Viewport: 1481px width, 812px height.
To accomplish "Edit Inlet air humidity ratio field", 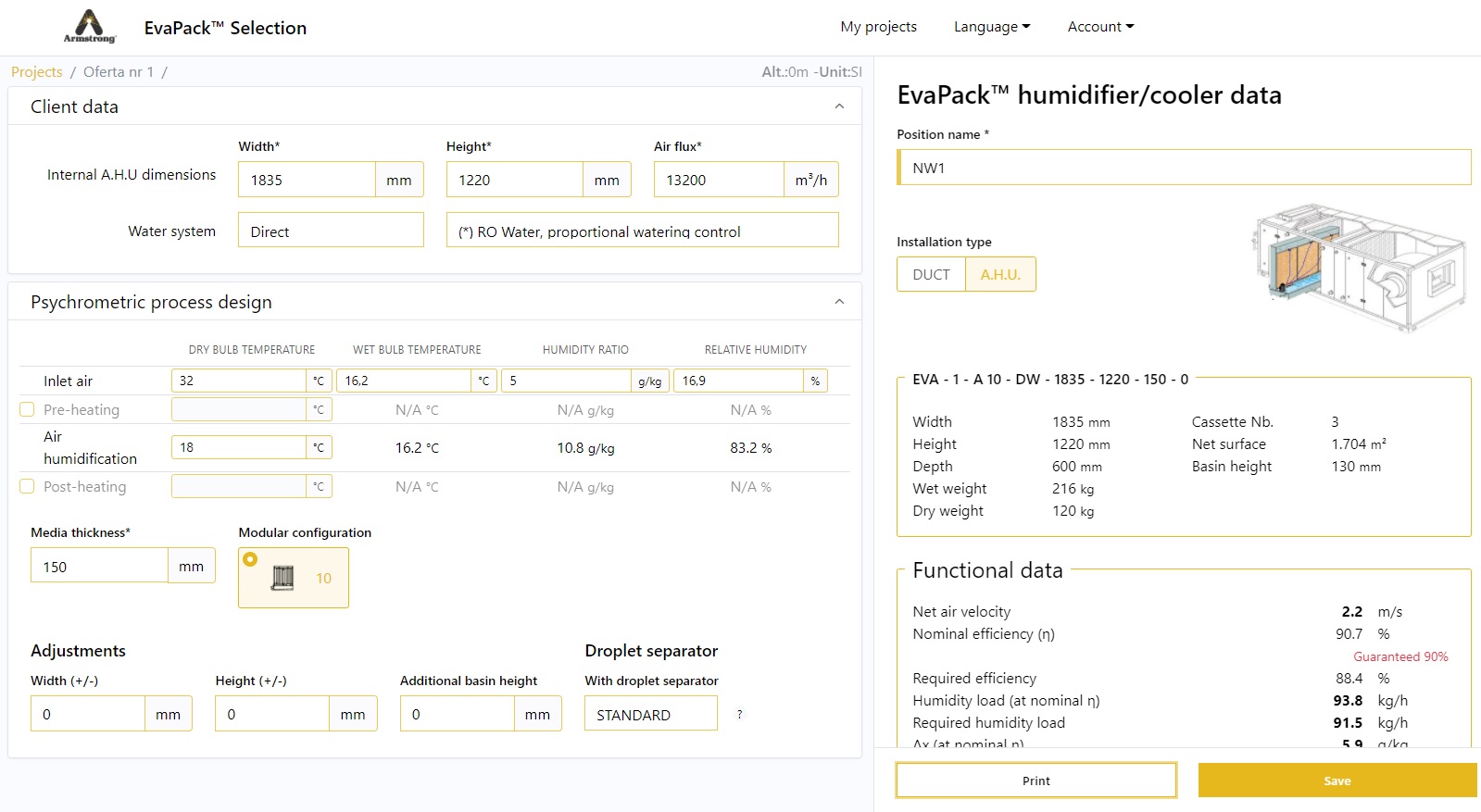I will click(x=566, y=381).
